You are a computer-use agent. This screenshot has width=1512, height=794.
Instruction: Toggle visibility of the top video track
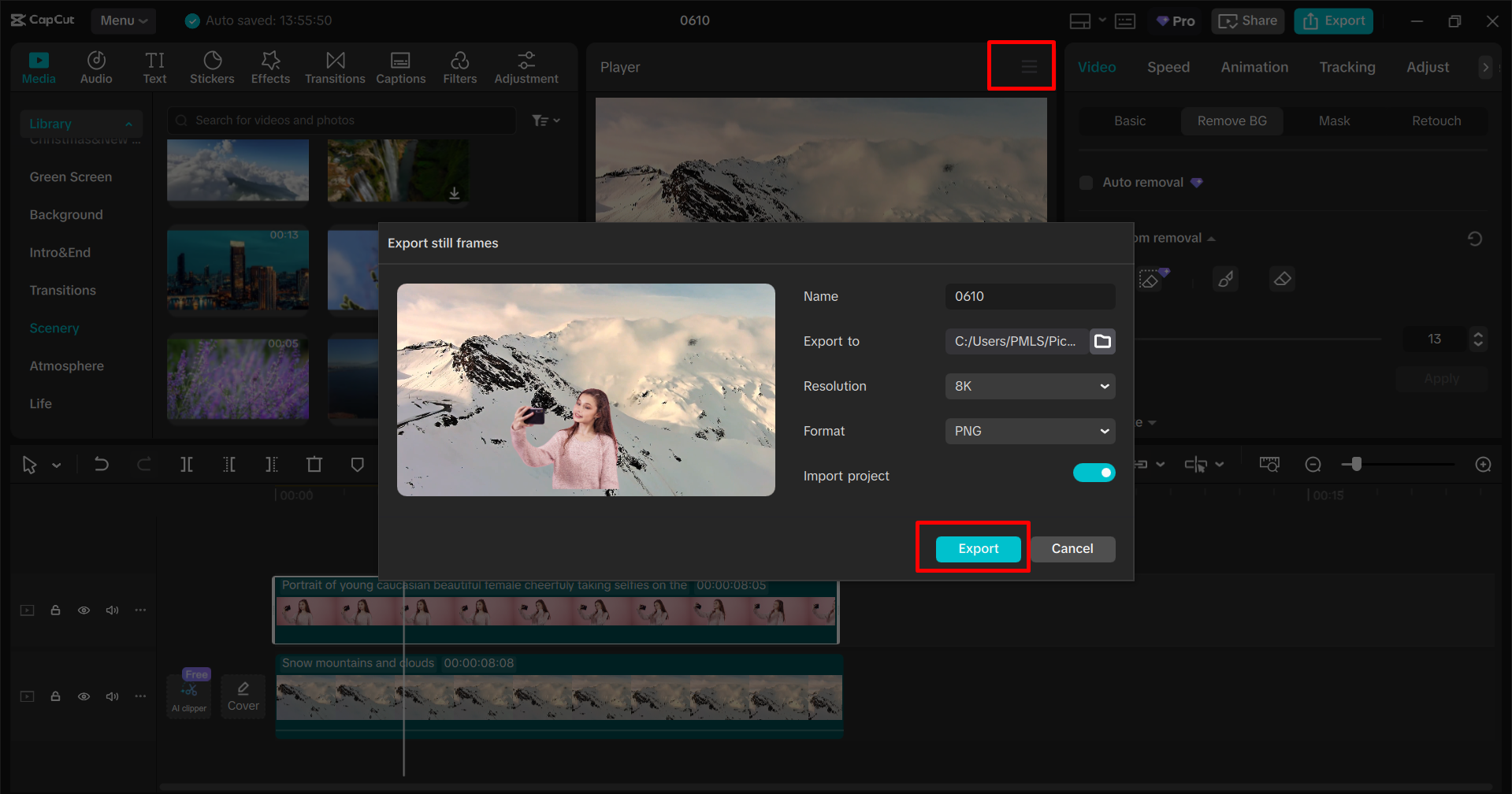[x=84, y=610]
